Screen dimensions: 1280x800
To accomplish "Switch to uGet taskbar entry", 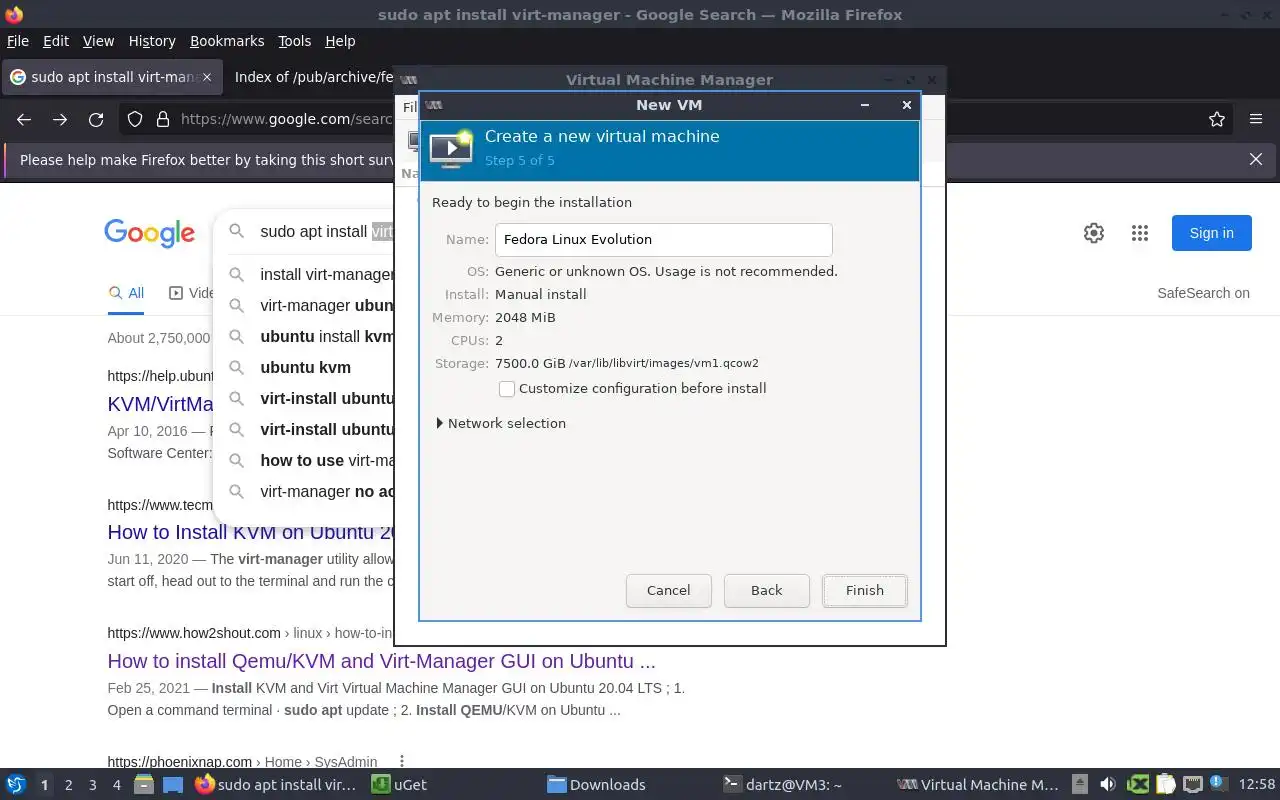I will [x=400, y=784].
